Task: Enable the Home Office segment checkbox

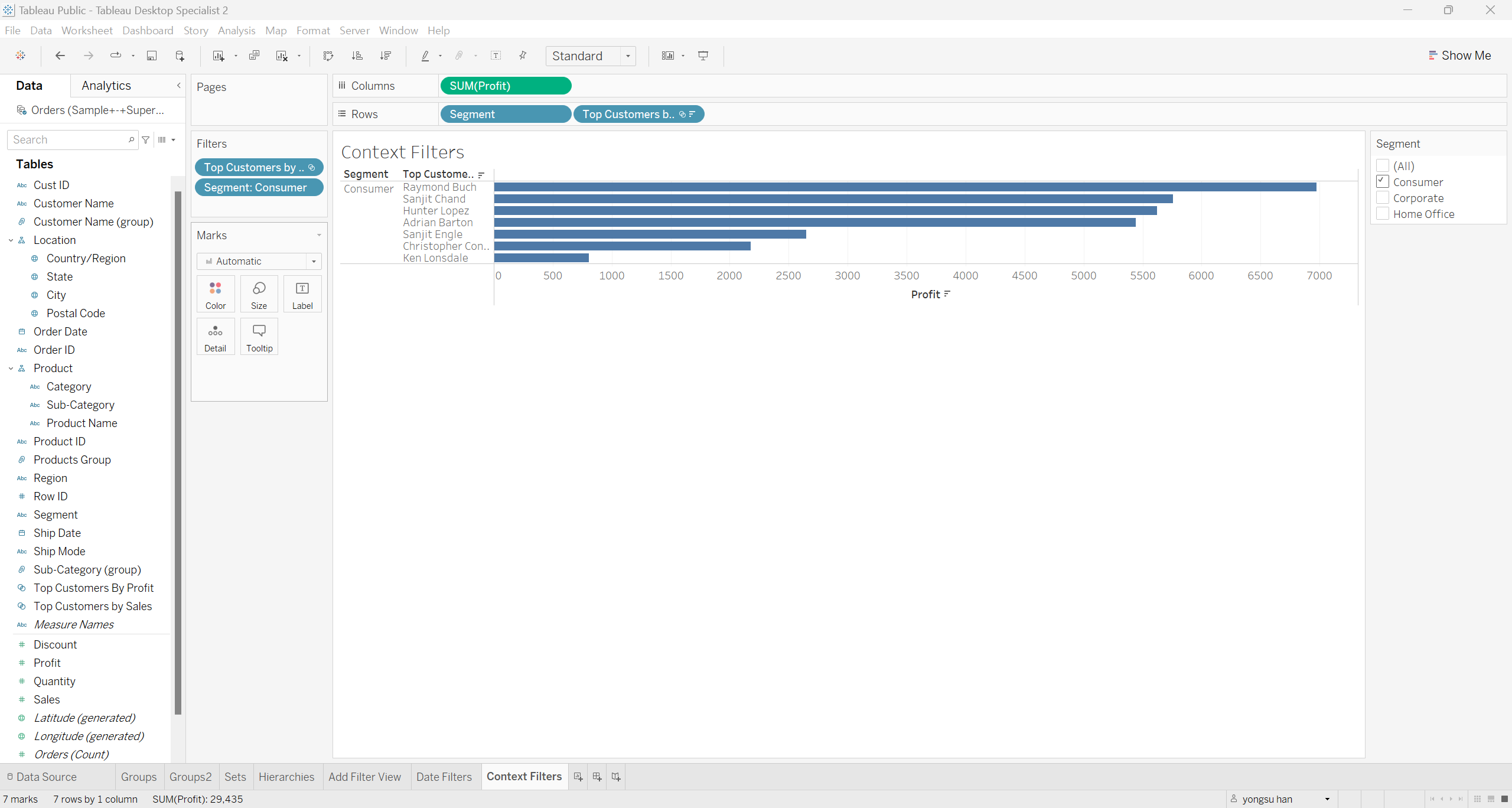Action: pos(1382,214)
